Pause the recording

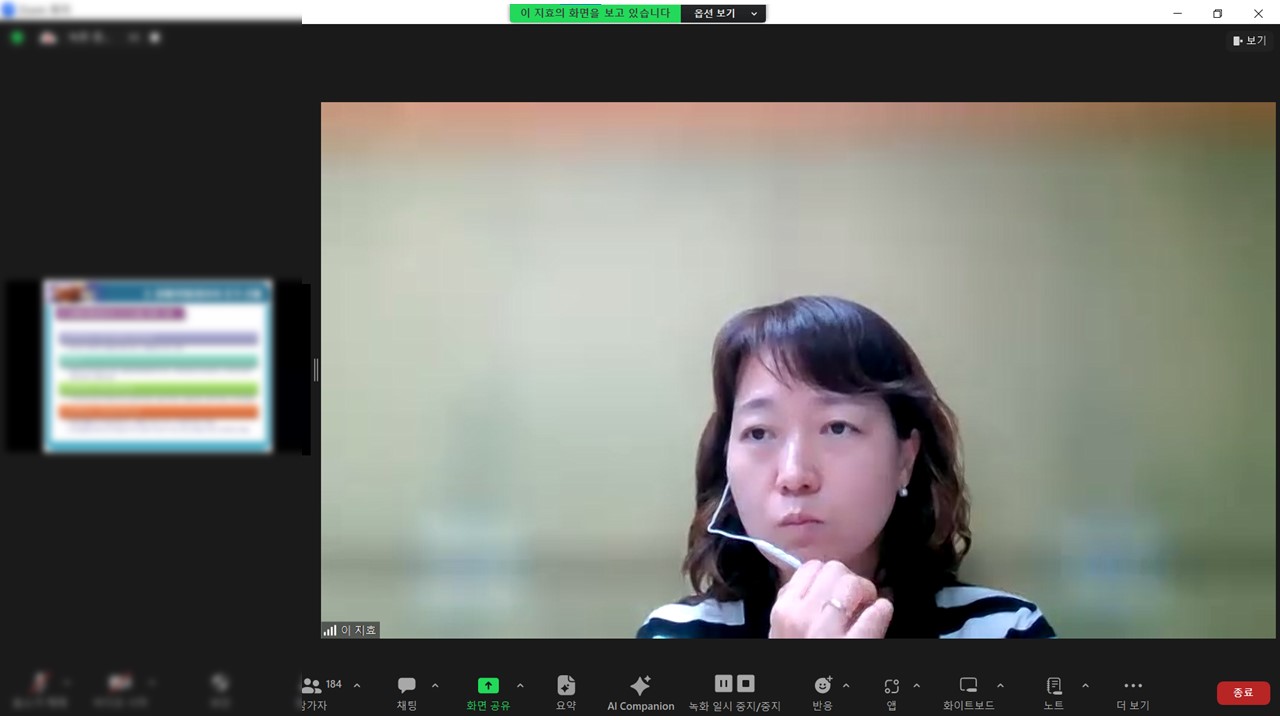pyautogui.click(x=724, y=683)
